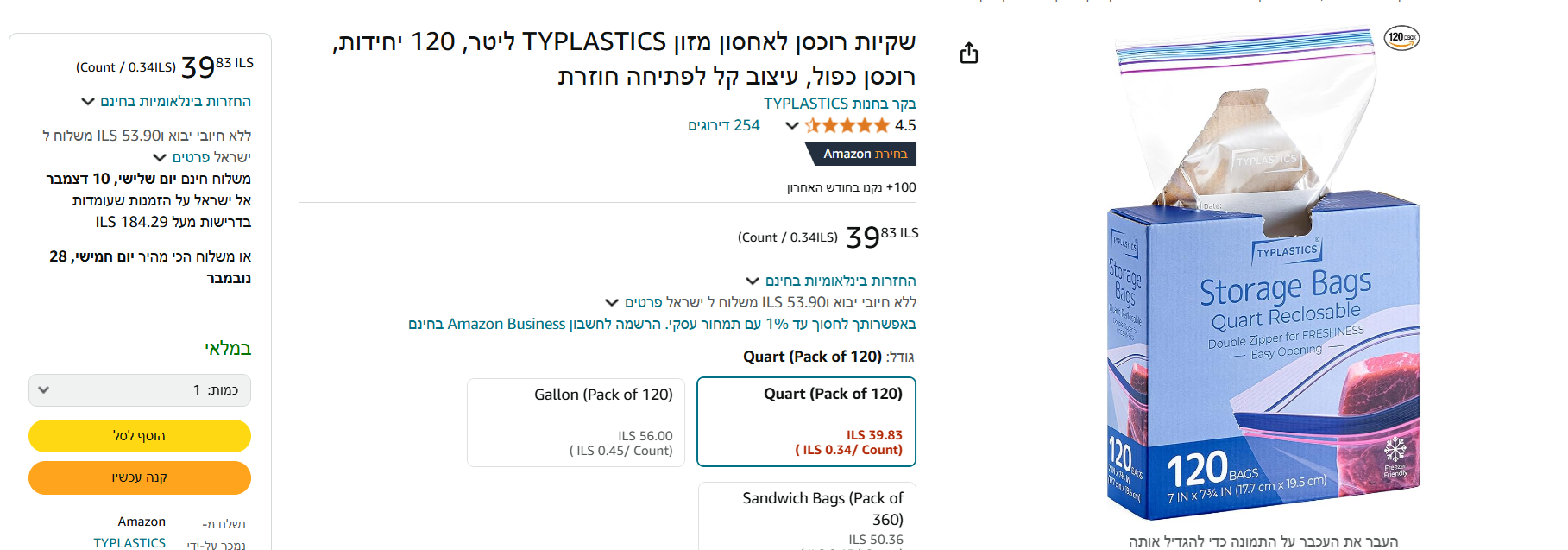Click the yellow Add to Cart button
Viewport: 1568px width, 550px height.
[140, 436]
